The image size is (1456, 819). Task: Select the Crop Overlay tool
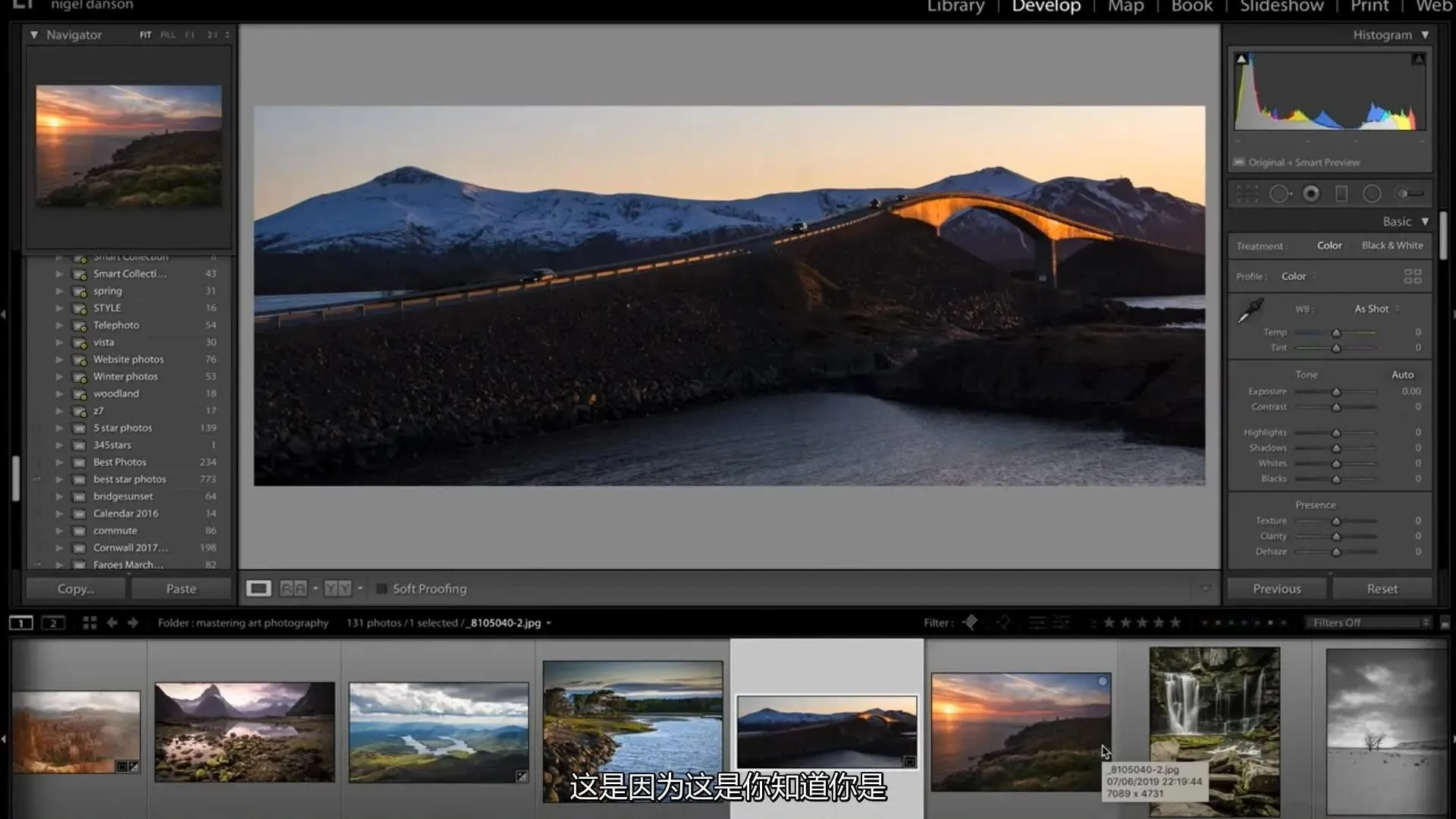coord(1247,194)
